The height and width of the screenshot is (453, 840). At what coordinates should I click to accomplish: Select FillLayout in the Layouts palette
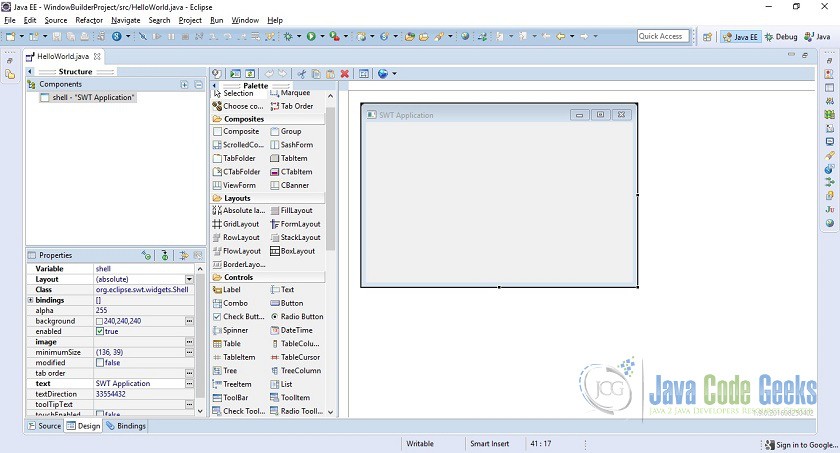(291, 210)
